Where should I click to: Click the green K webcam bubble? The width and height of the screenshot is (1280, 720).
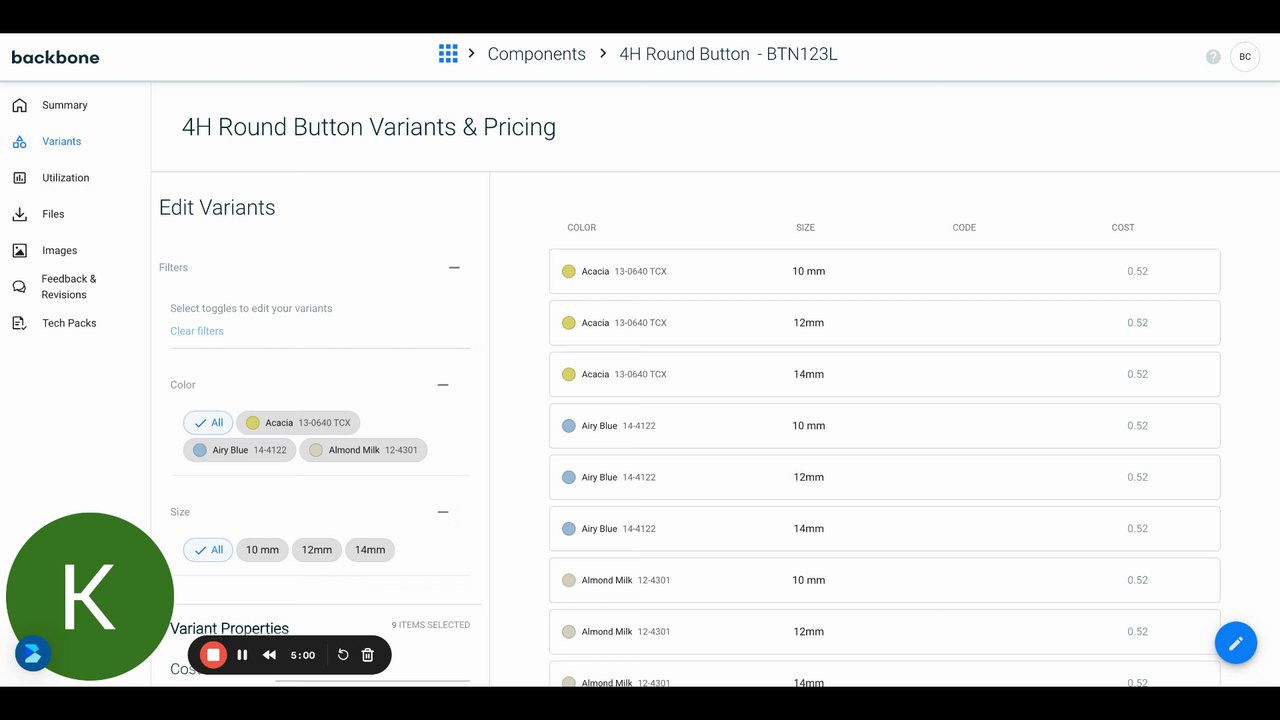point(90,597)
